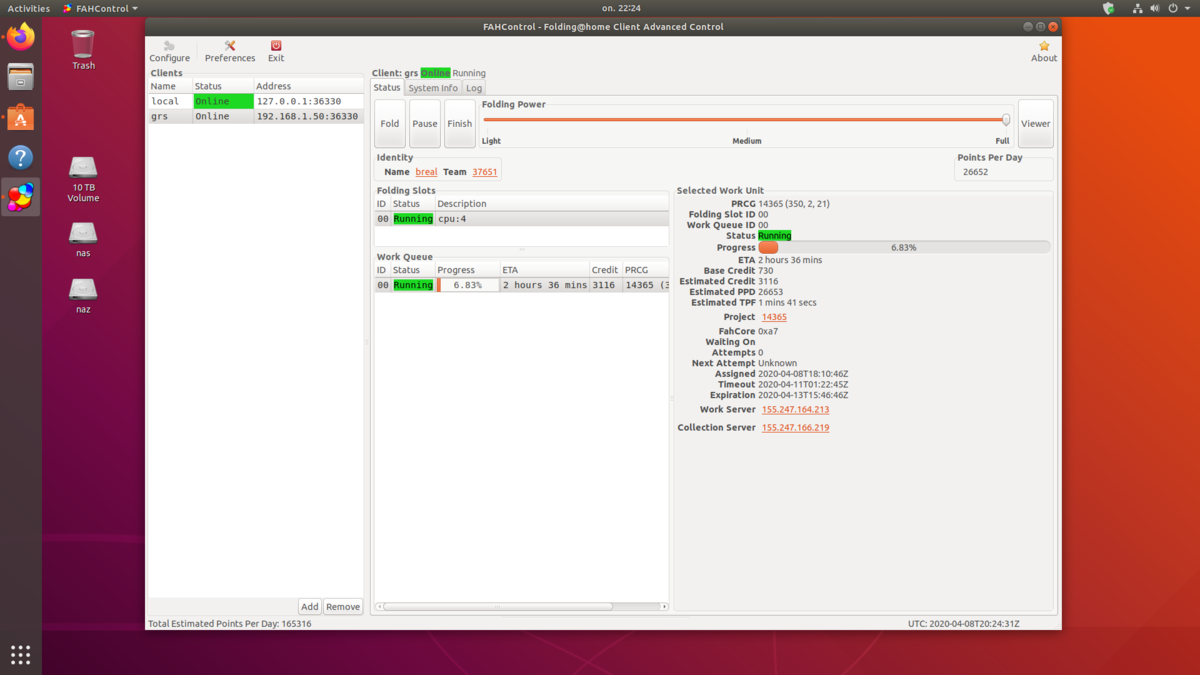Viewport: 1200px width, 675px height.
Task: Click the volume tray icon
Action: click(1155, 8)
